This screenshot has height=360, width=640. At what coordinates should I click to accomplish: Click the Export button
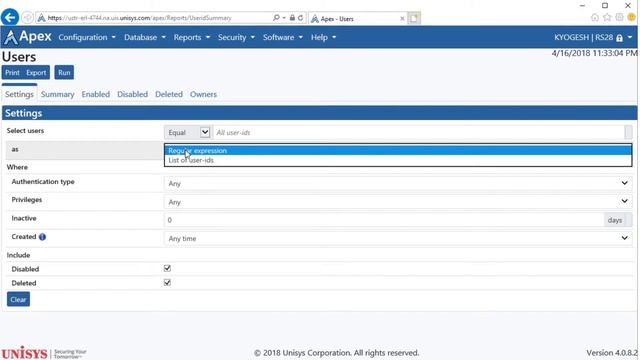coord(36,73)
